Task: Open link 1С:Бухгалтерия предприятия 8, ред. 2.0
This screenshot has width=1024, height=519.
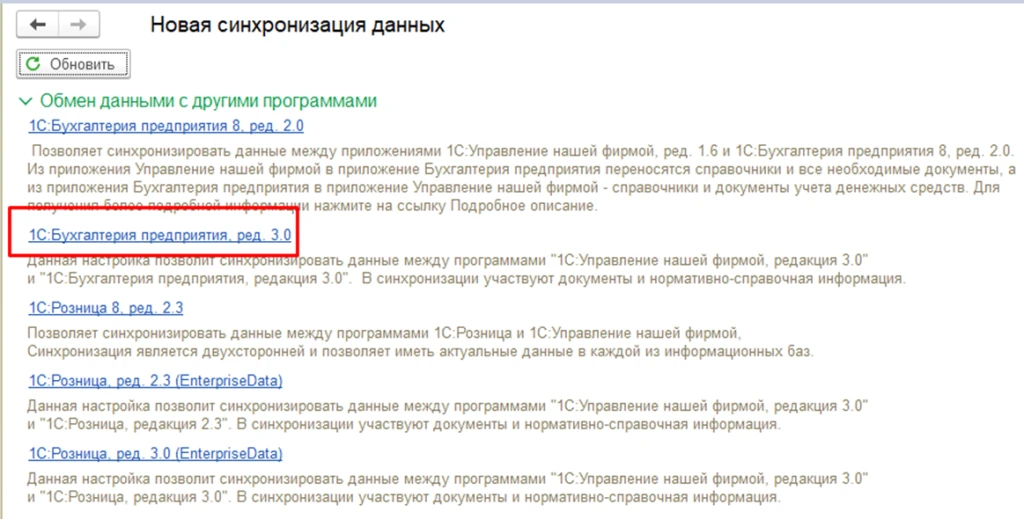Action: click(166, 125)
